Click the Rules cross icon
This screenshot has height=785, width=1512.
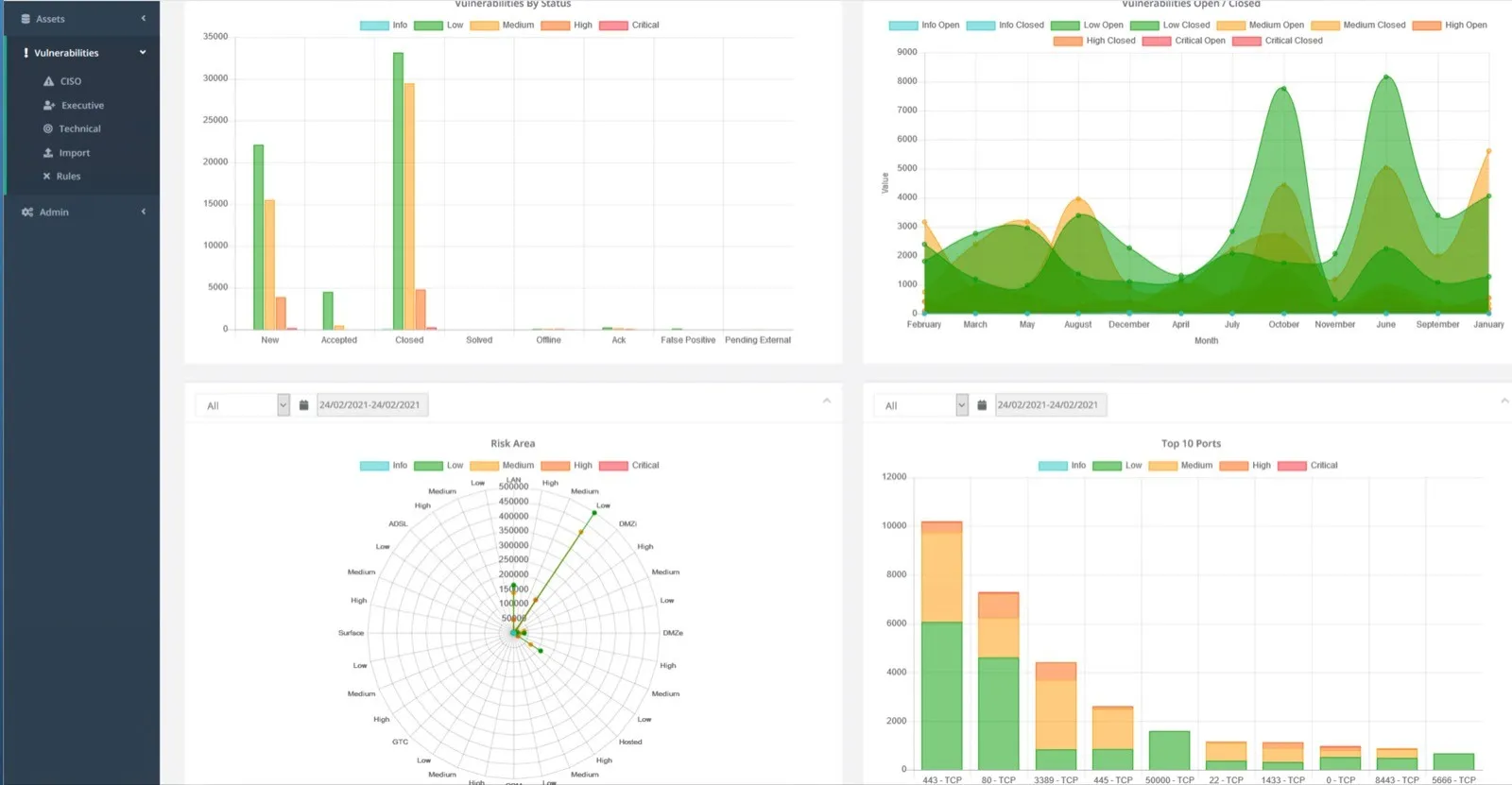point(46,177)
